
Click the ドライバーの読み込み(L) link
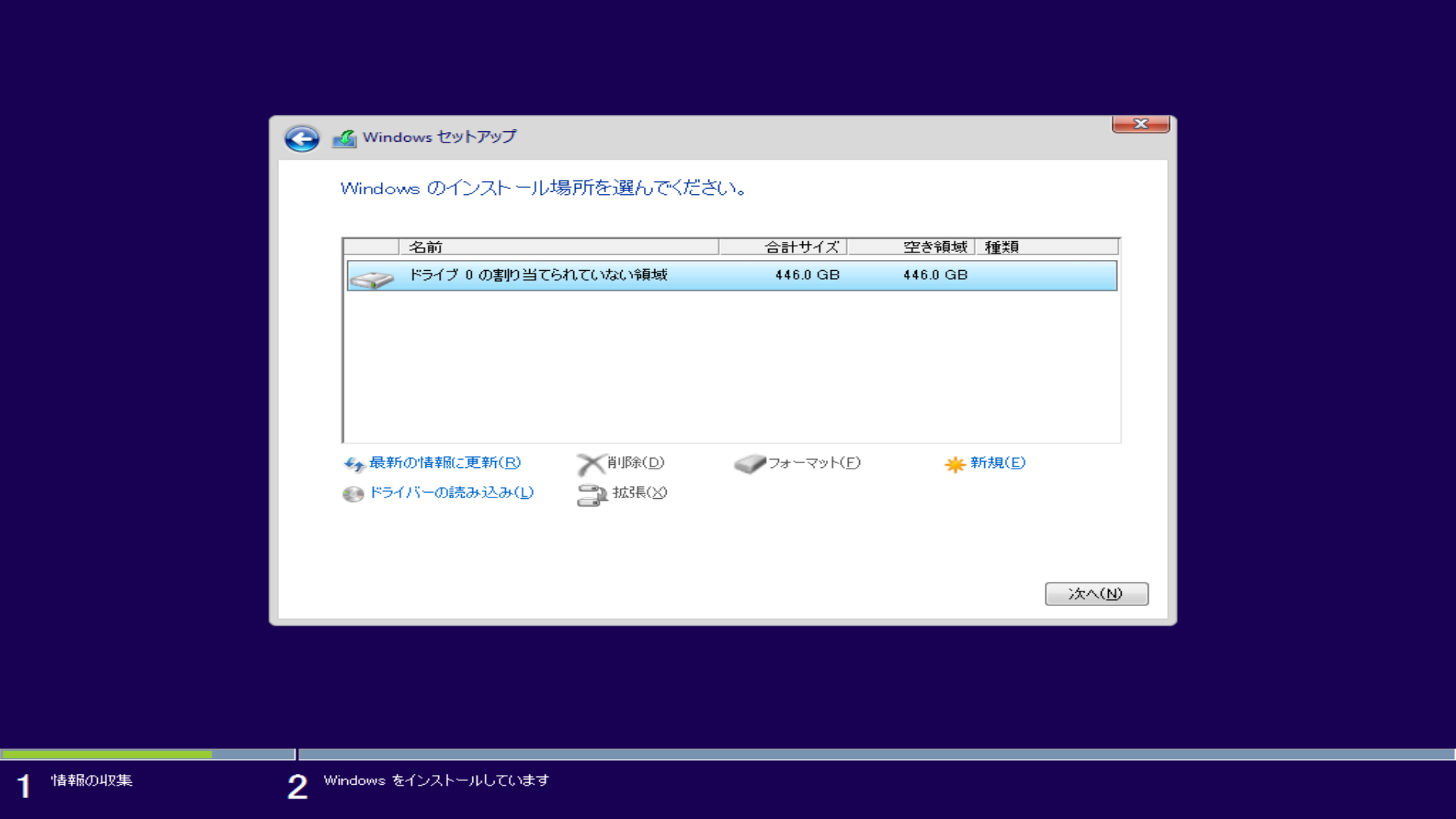[450, 493]
